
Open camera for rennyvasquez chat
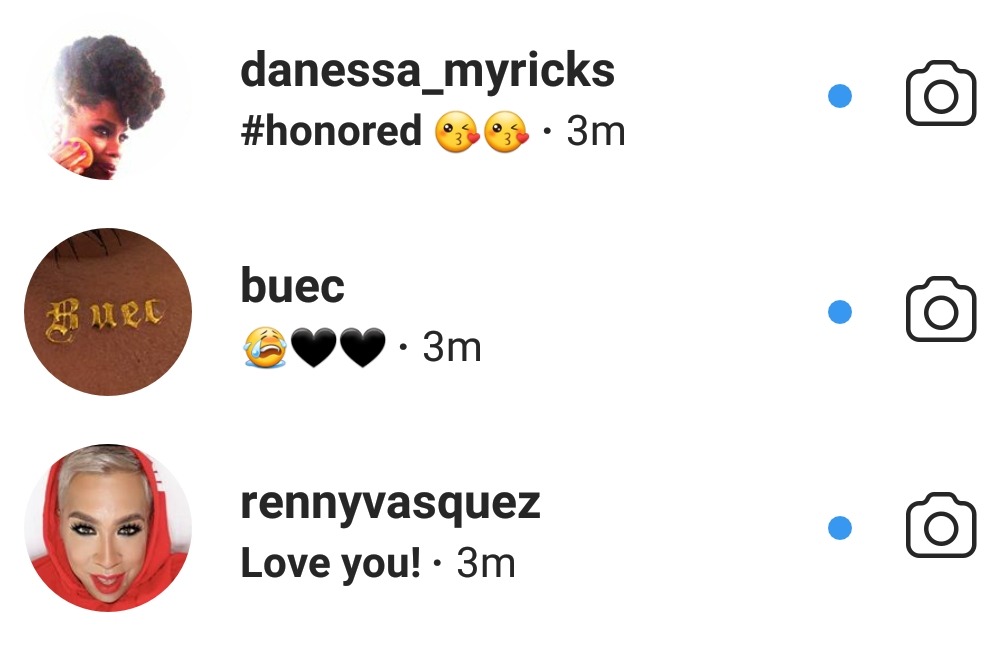click(x=940, y=527)
